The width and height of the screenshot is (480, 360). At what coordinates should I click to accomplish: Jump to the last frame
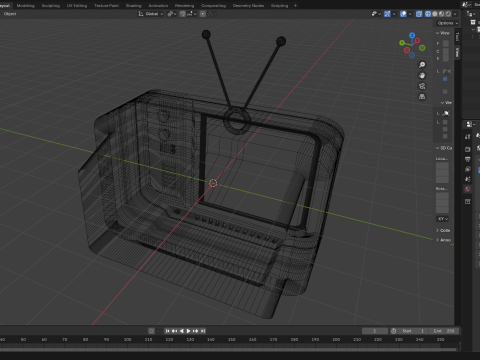[x=203, y=331]
